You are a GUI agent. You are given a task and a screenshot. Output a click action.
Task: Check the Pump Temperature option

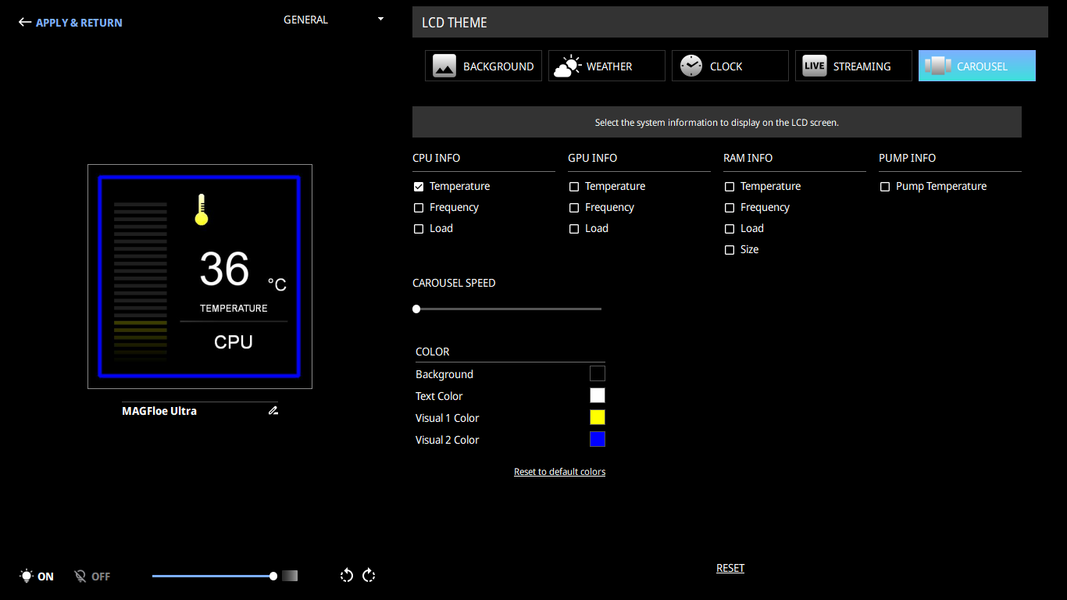(x=885, y=186)
